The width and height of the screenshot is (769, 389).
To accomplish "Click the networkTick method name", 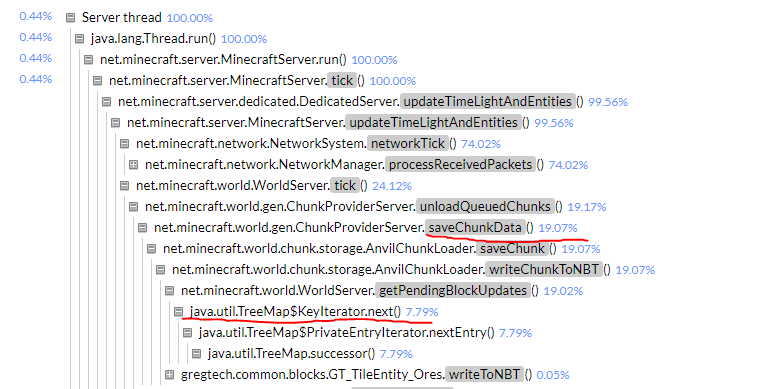I will coord(408,143).
